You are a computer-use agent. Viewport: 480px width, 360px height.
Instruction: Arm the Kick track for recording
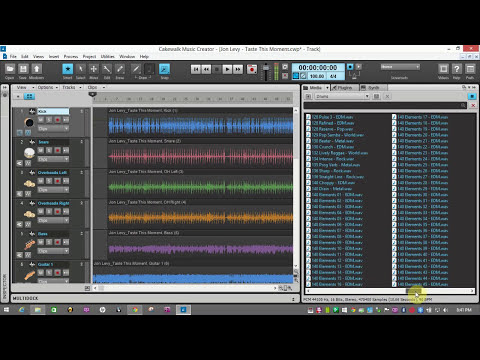(x=57, y=120)
